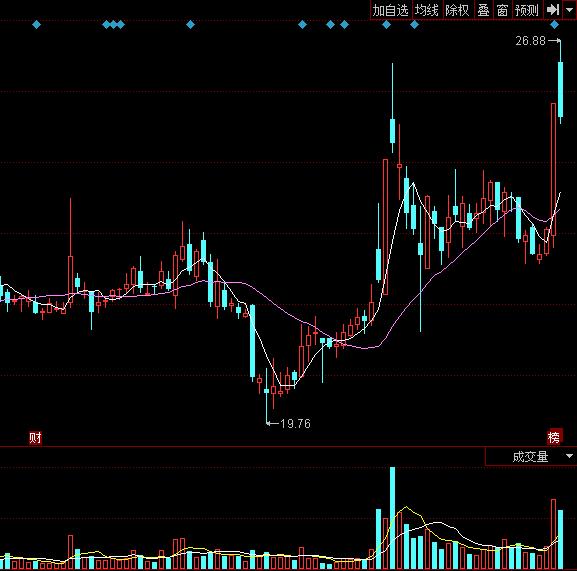Image resolution: width=577 pixels, height=571 pixels.
Task: Toggle the 叠 overlay comparison button
Action: (x=484, y=10)
